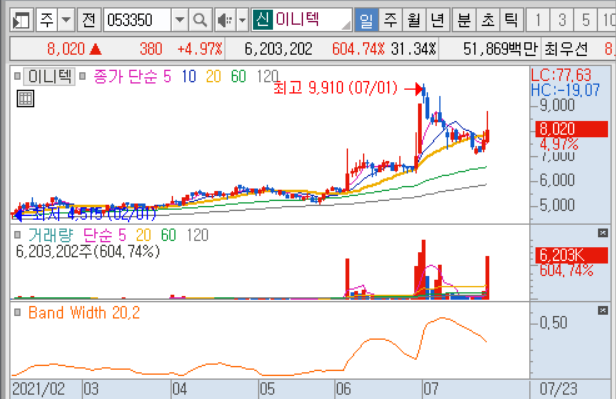Click the interval button 3

(562, 20)
